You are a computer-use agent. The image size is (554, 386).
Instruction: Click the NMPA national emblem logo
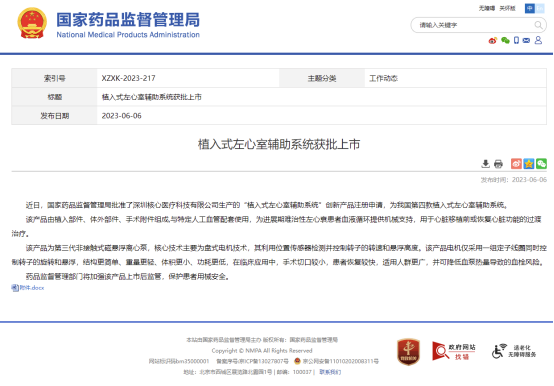click(x=32, y=23)
